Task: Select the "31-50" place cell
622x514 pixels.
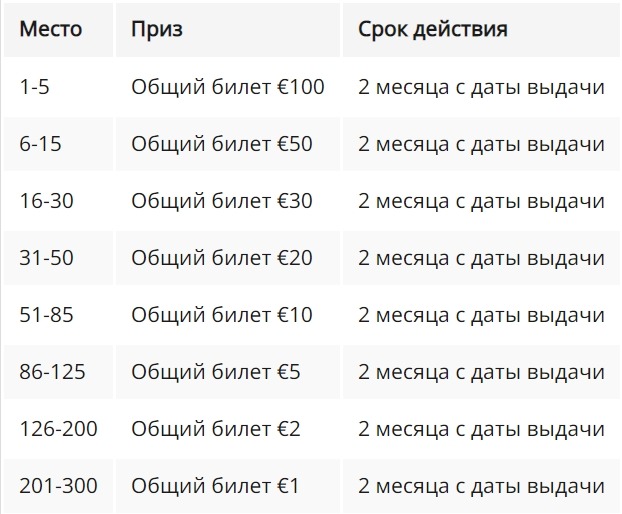Action: tap(46, 258)
